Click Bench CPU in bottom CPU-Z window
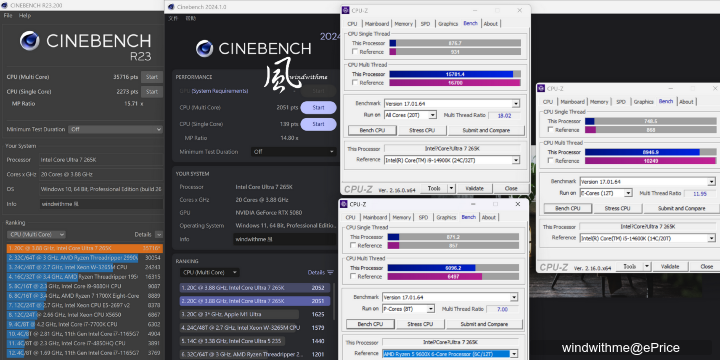This screenshot has height=360, width=720. point(370,324)
